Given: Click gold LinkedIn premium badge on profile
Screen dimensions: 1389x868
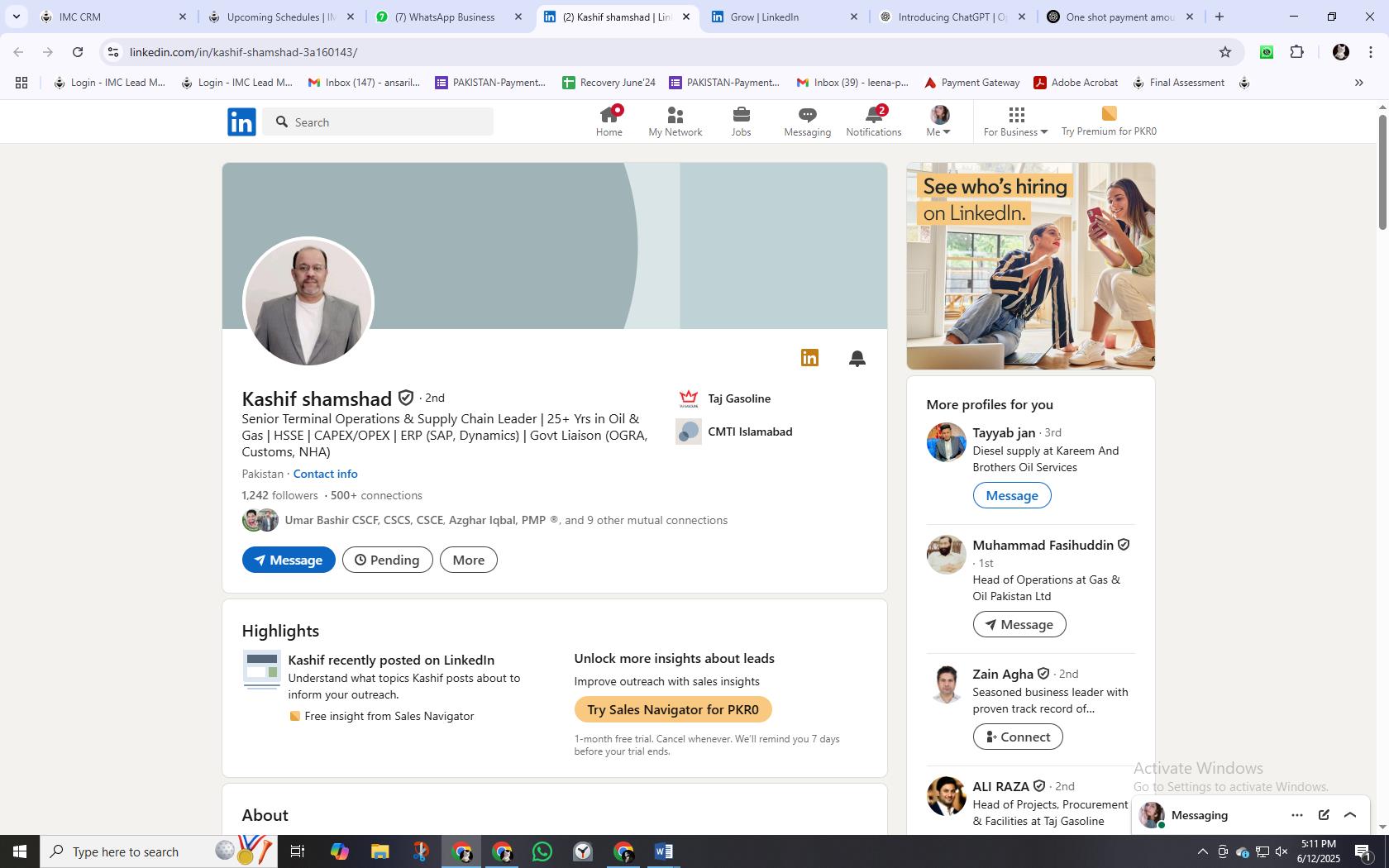Looking at the screenshot, I should (x=809, y=357).
